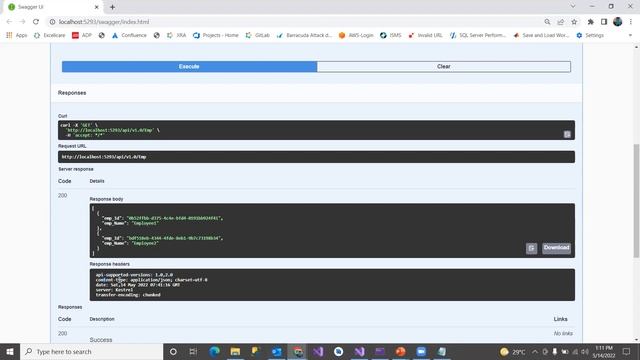This screenshot has width=640, height=360.
Task: Click the Employee2 value in response body
Action: click(x=144, y=243)
